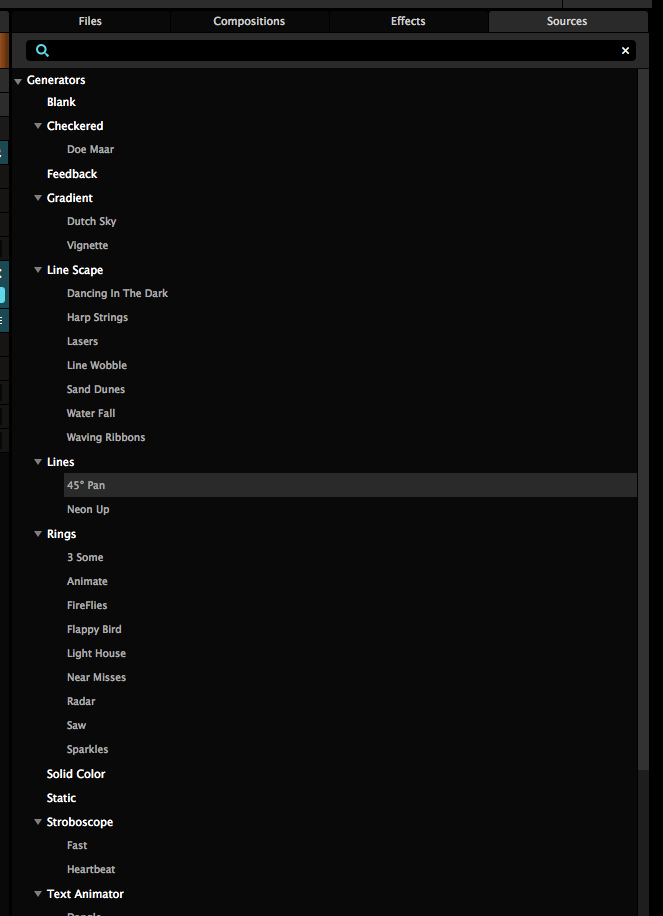Collapse the Rings group triangle
This screenshot has width=663, height=916.
pos(38,533)
